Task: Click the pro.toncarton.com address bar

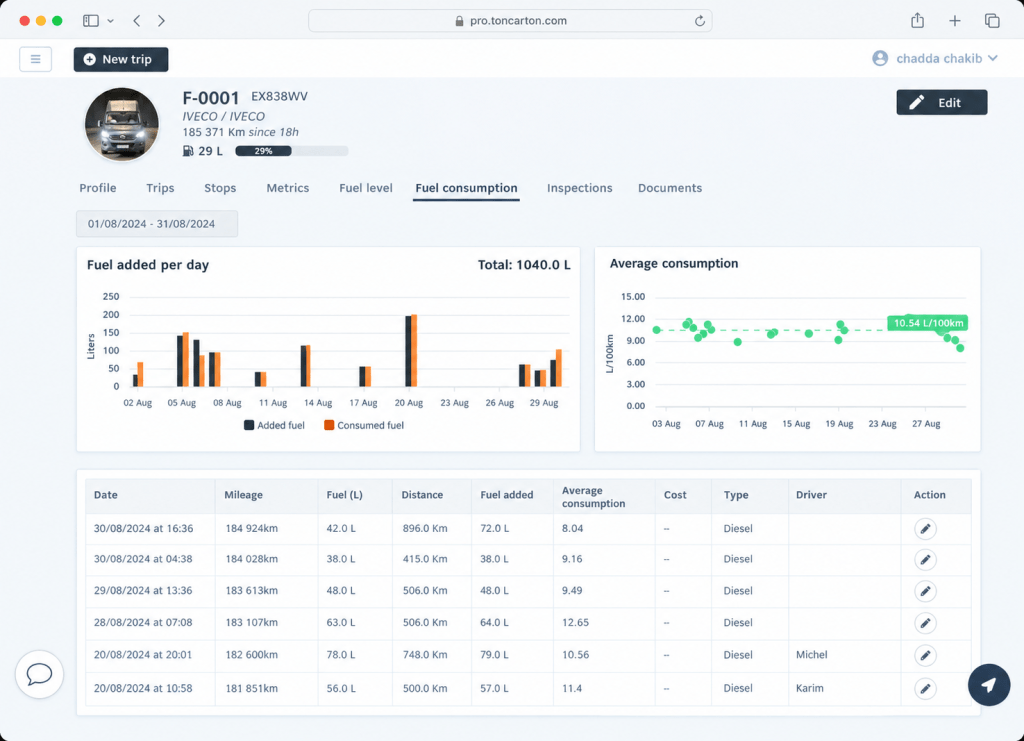Action: click(510, 21)
